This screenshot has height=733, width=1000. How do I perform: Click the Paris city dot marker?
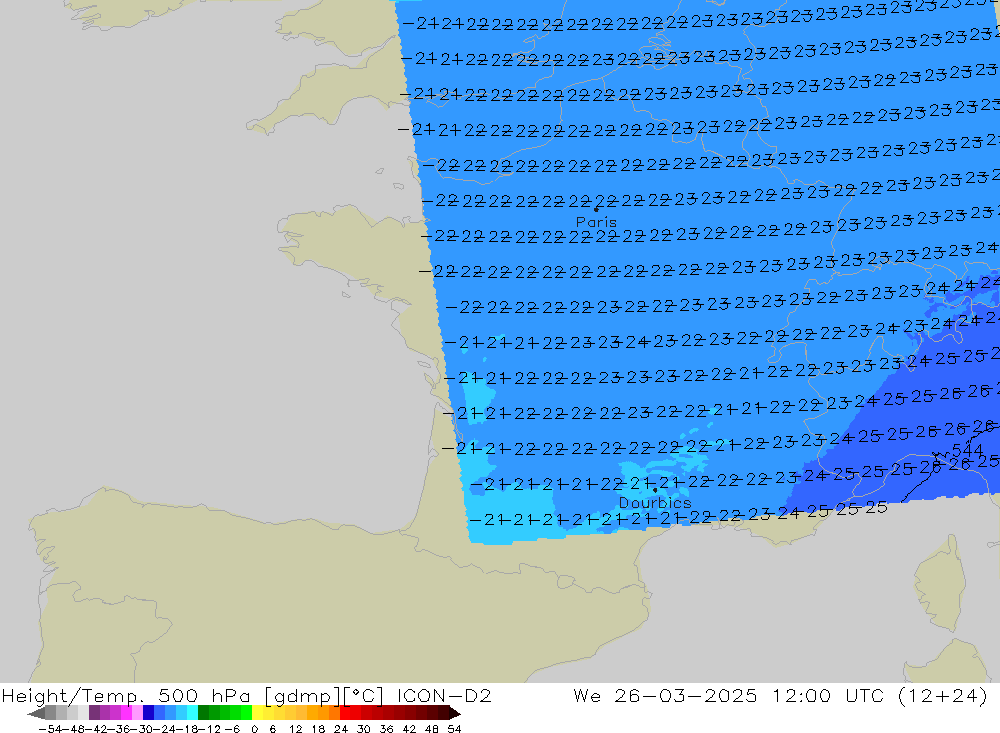coord(596,209)
